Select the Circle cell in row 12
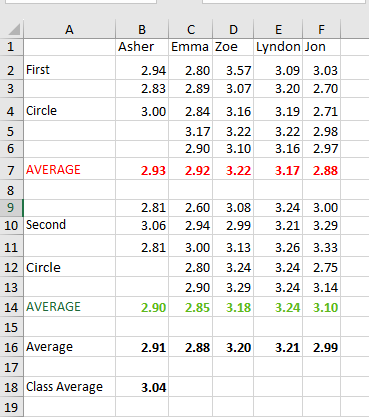This screenshot has width=369, height=417. click(69, 267)
